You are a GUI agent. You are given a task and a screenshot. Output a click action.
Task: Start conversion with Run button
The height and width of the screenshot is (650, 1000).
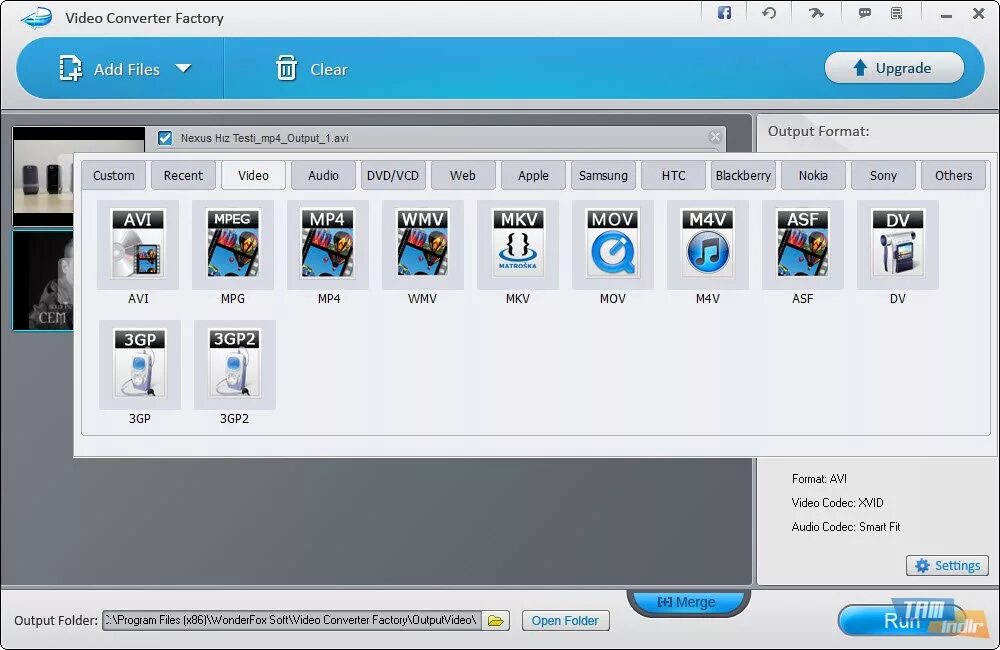pyautogui.click(x=901, y=620)
